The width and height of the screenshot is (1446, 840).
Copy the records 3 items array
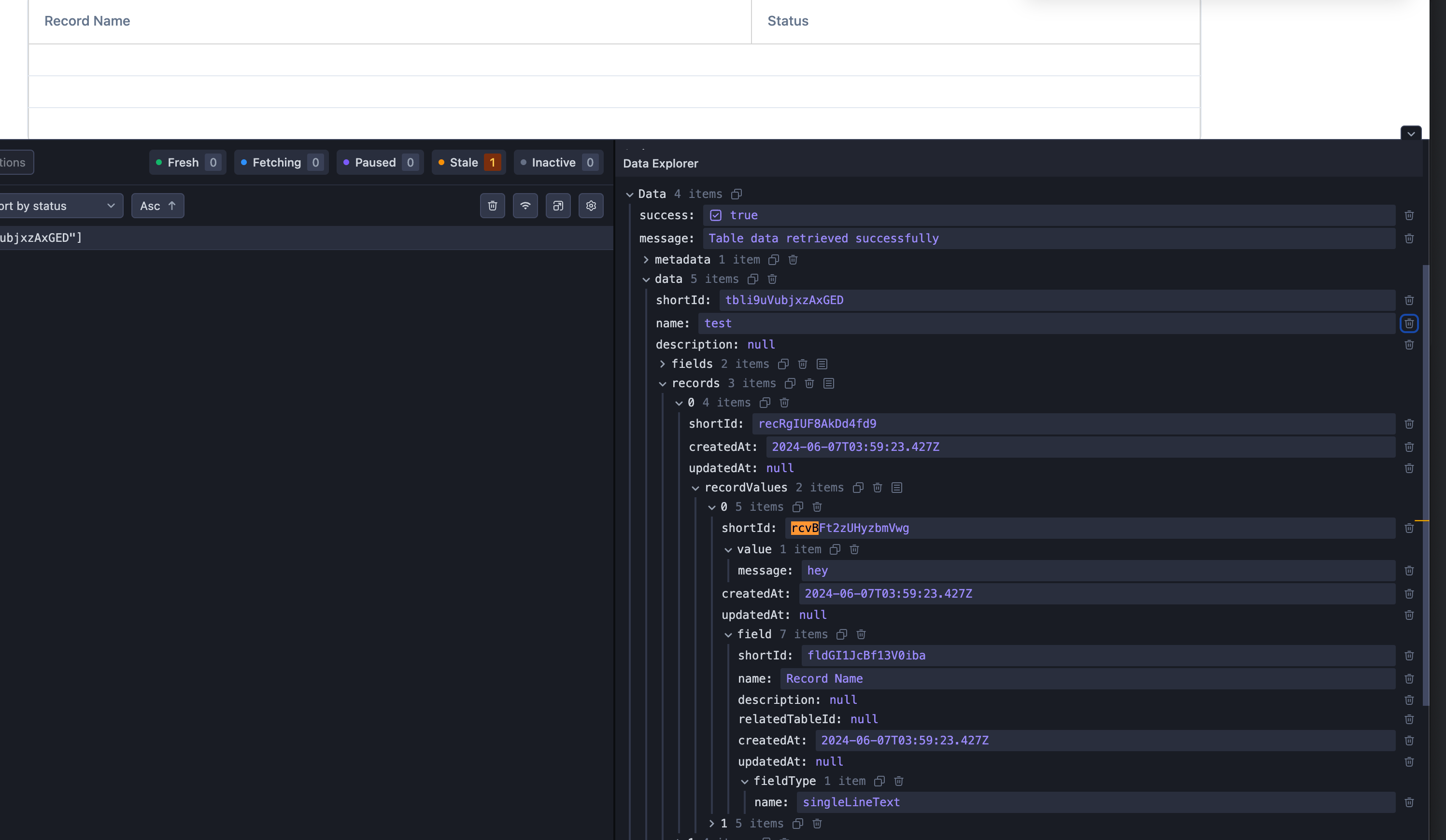click(790, 384)
